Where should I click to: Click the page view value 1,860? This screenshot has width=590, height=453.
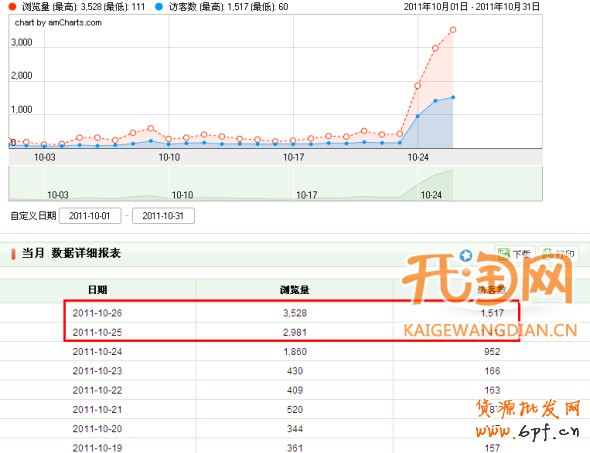point(295,352)
